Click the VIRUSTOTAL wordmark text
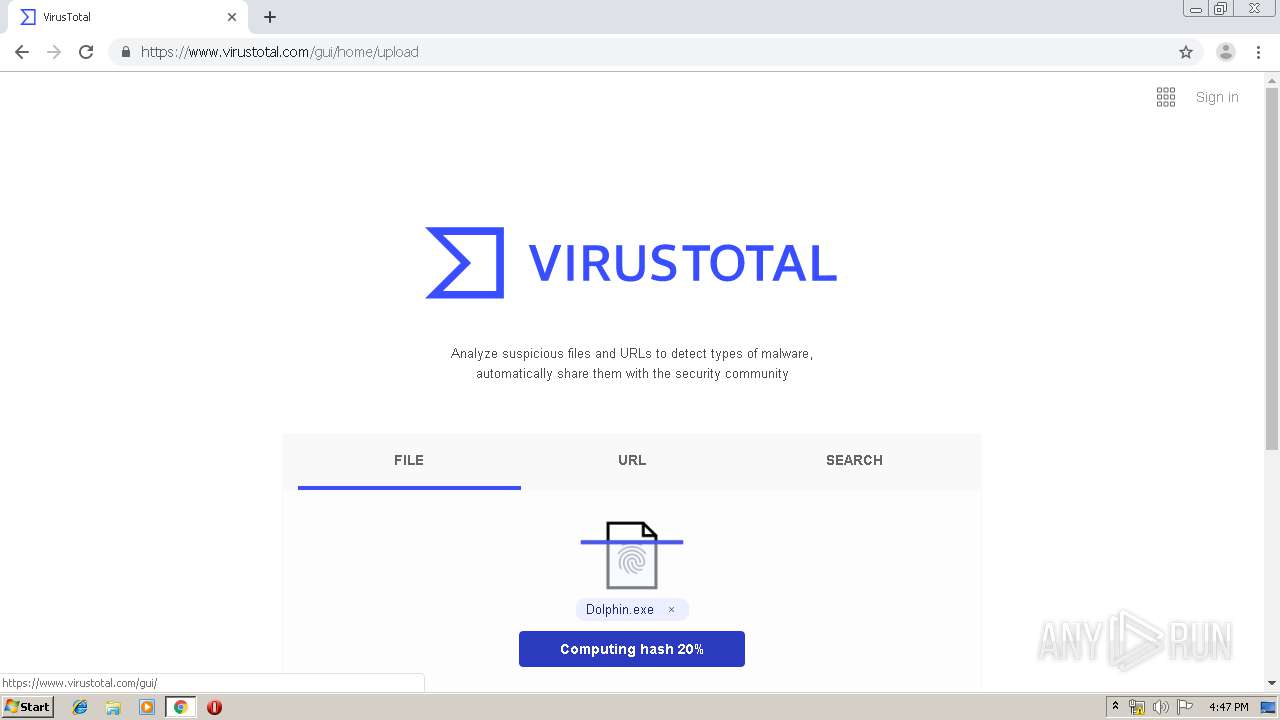 click(x=682, y=263)
